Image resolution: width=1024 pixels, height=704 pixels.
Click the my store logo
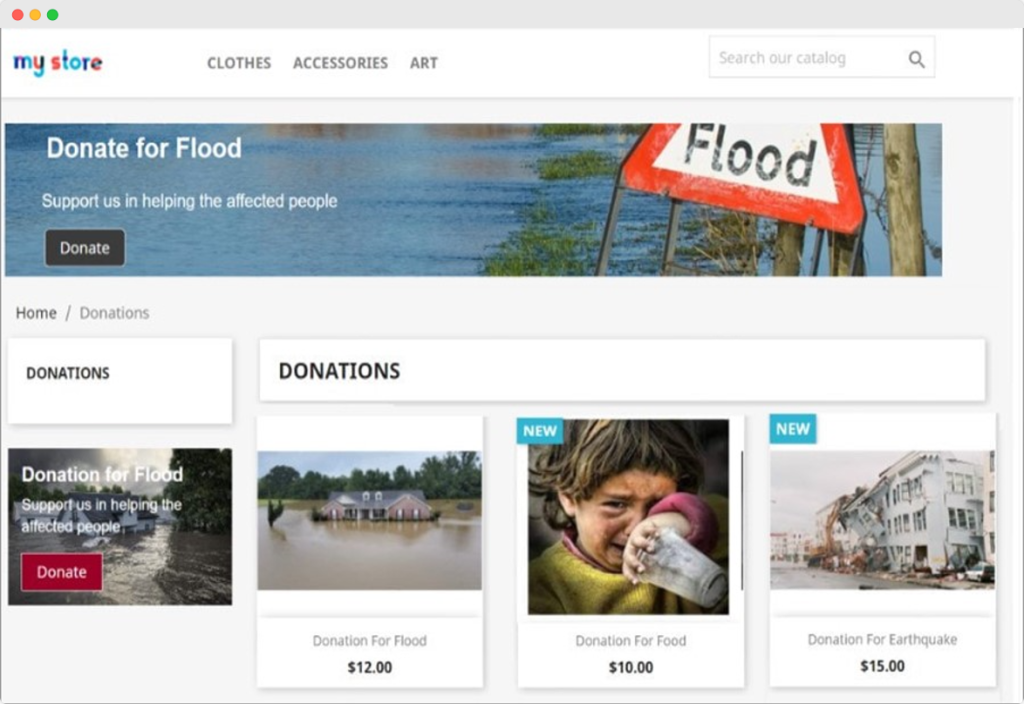click(58, 63)
